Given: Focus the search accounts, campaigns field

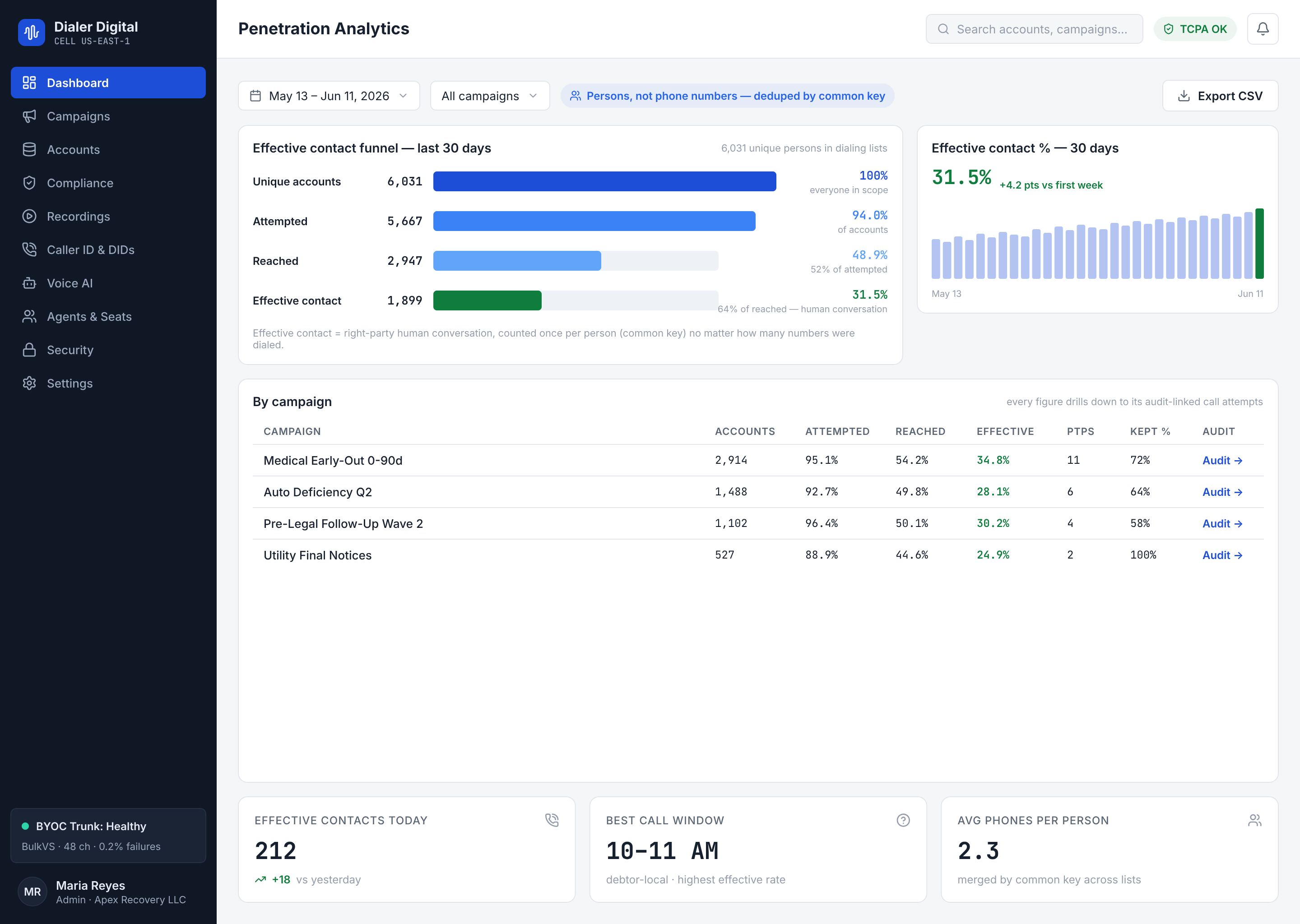Looking at the screenshot, I should coord(1034,29).
